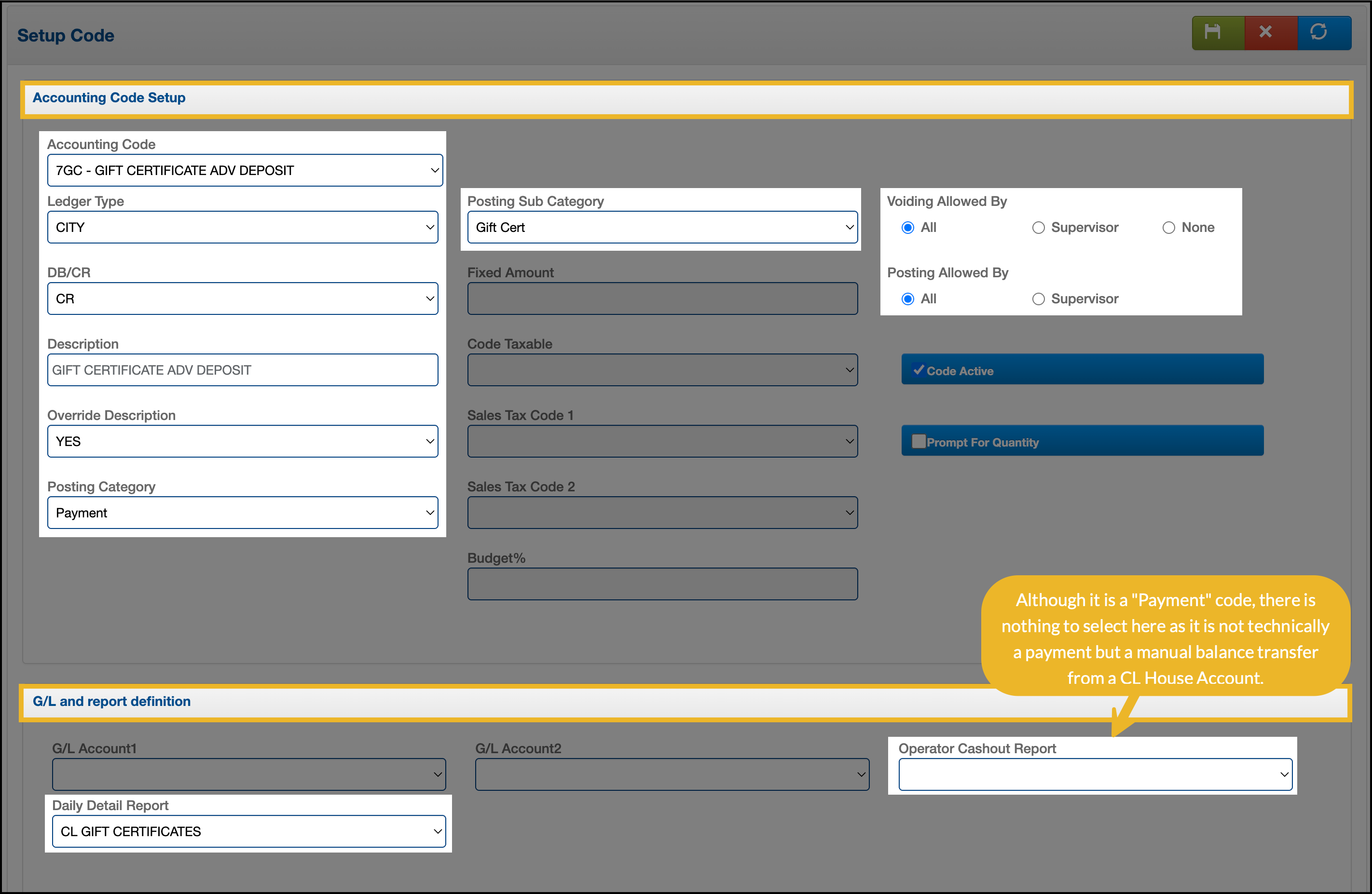Screen dimensions: 1372x894
Task: Open Posting Sub Category dropdown
Action: tap(662, 228)
